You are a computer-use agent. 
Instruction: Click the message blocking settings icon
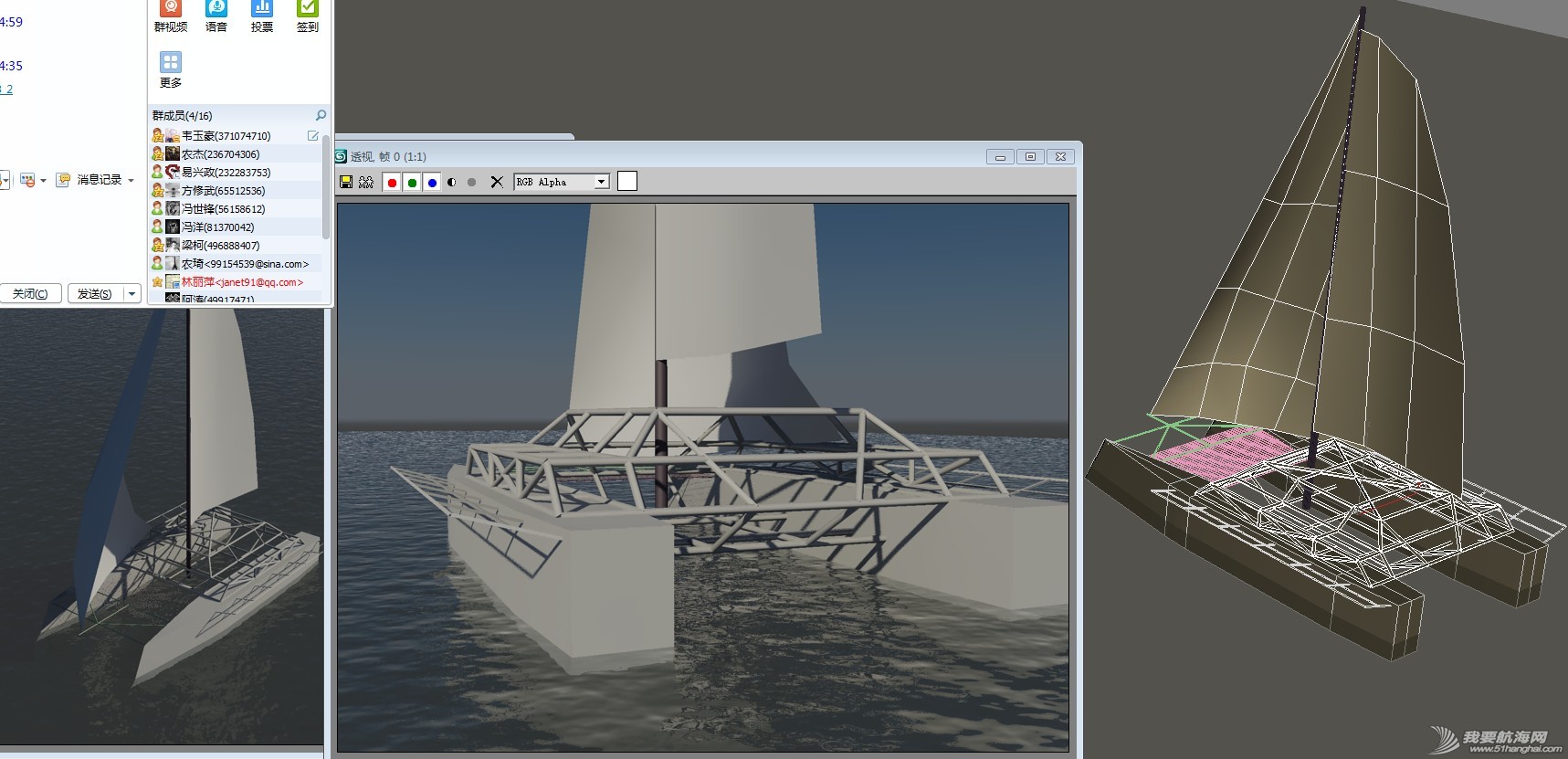27,181
